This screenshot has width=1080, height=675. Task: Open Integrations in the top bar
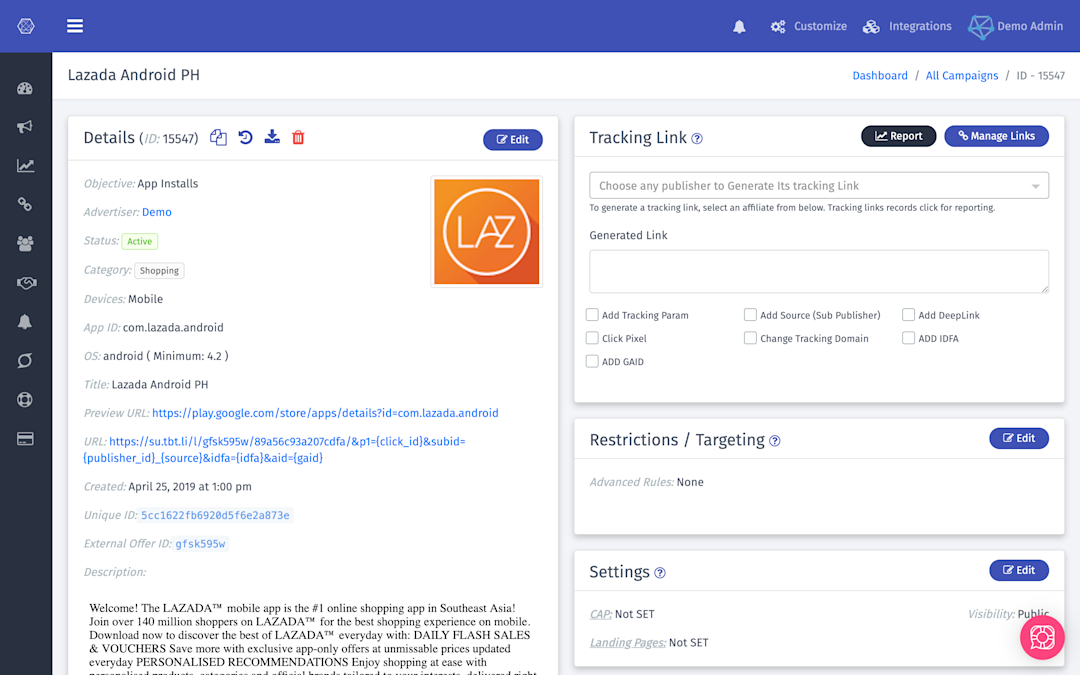pos(907,27)
